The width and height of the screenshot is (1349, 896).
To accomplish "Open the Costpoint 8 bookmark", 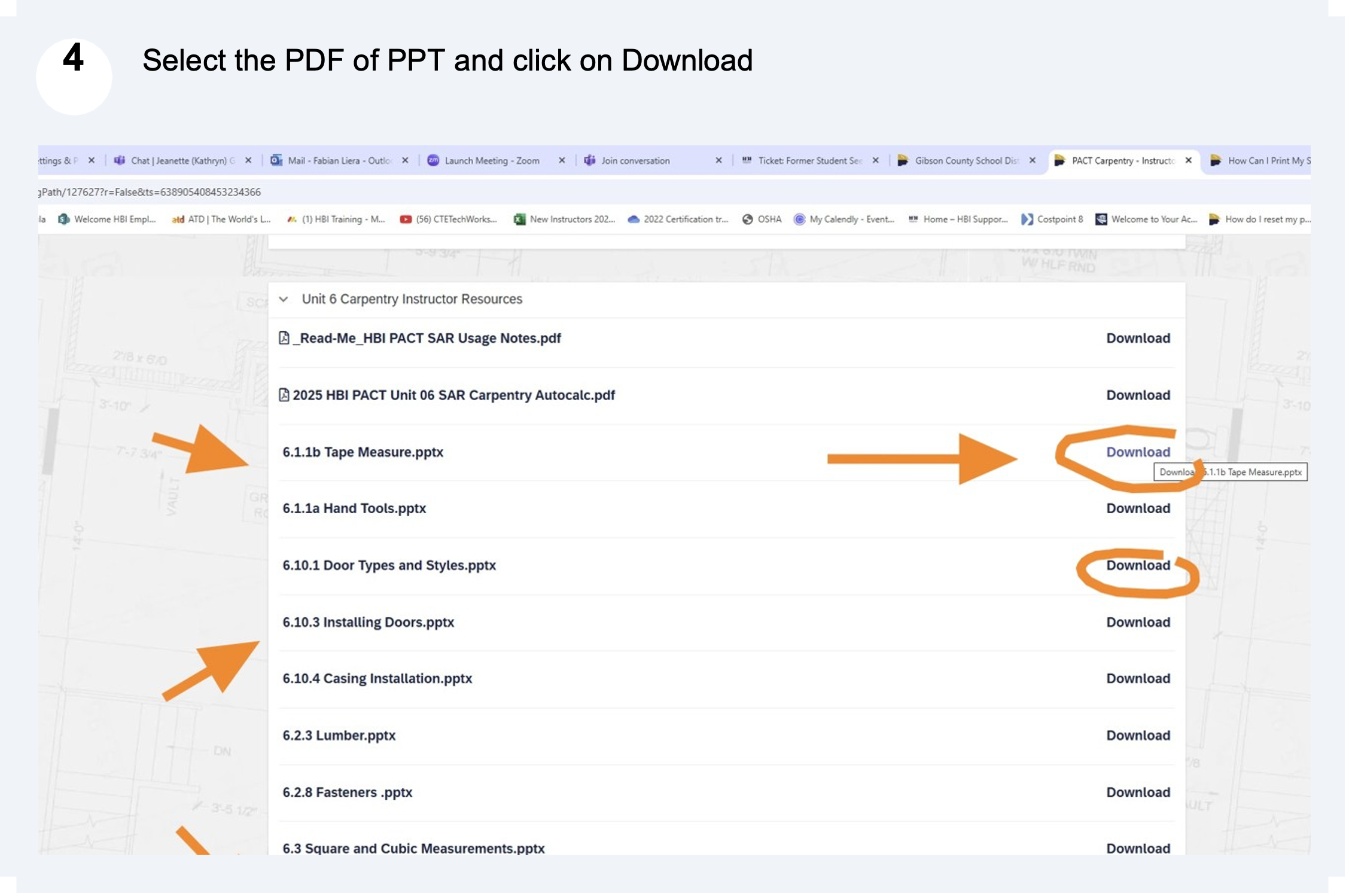I will [1053, 220].
